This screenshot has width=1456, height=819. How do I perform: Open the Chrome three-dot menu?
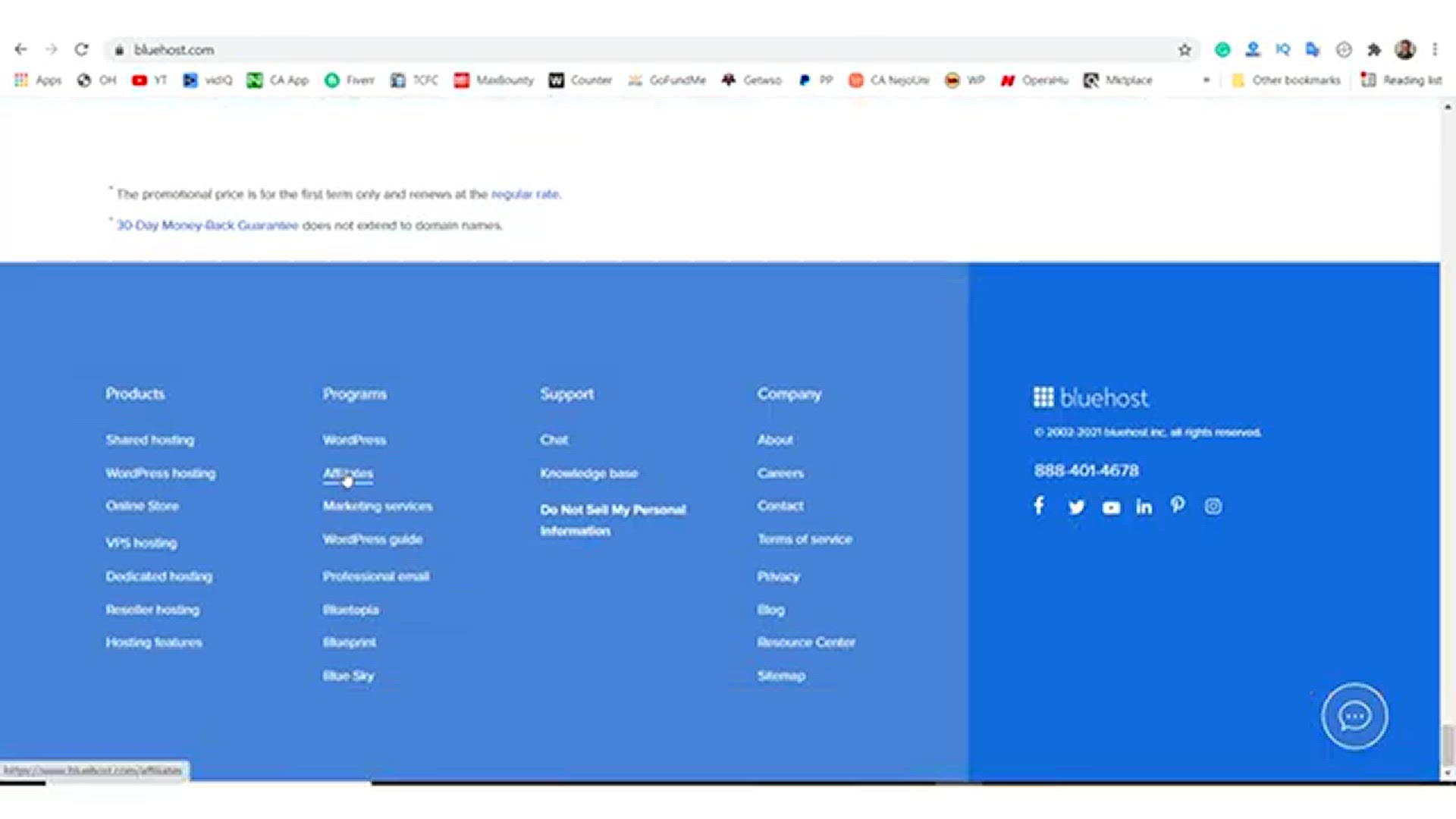[1435, 49]
